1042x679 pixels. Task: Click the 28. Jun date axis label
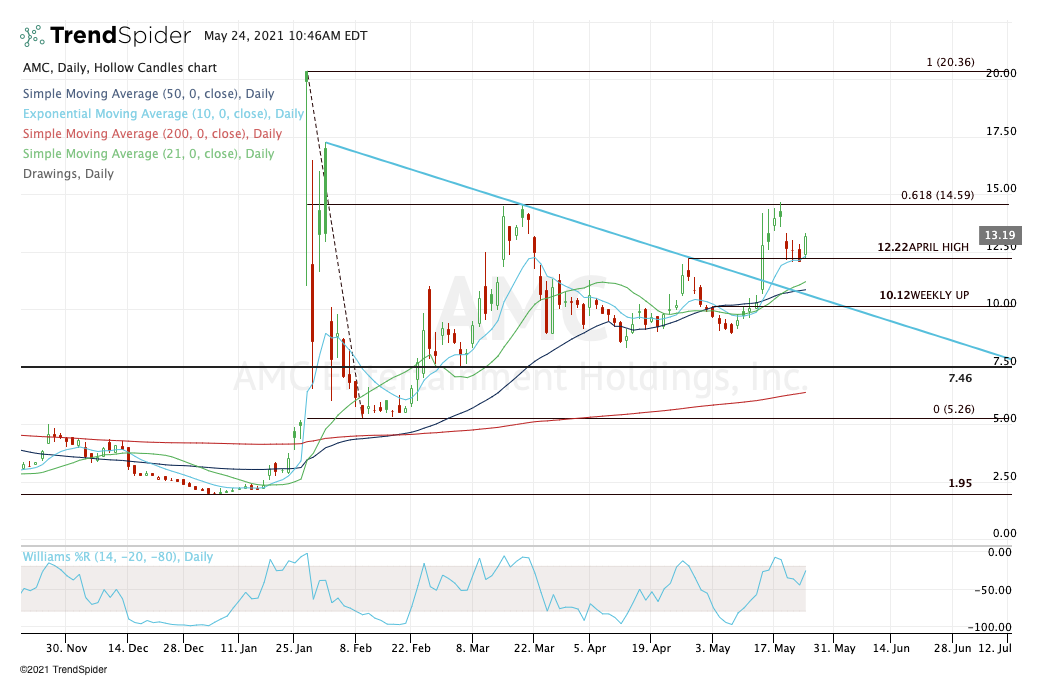tap(952, 648)
